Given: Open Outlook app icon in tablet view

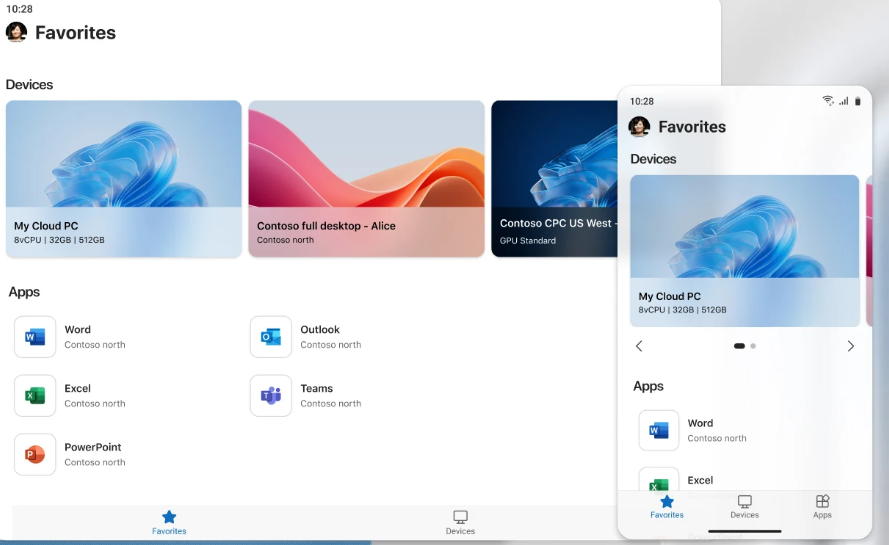Looking at the screenshot, I should click(271, 337).
